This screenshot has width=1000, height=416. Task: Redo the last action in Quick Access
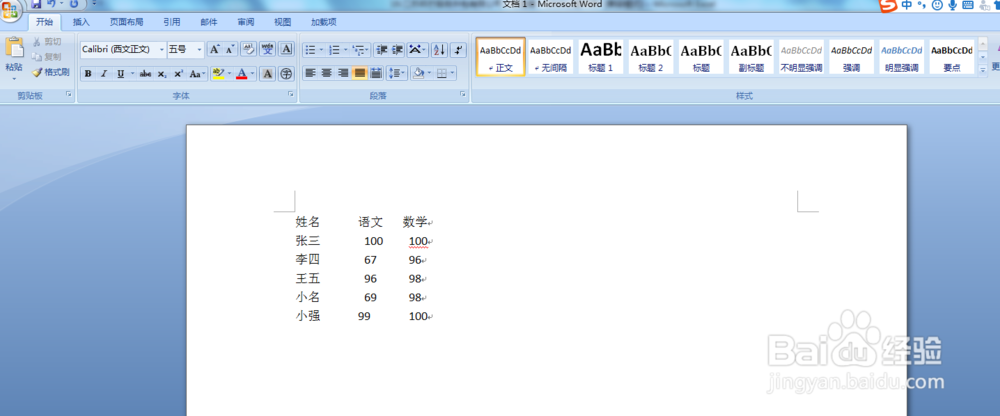[x=74, y=4]
